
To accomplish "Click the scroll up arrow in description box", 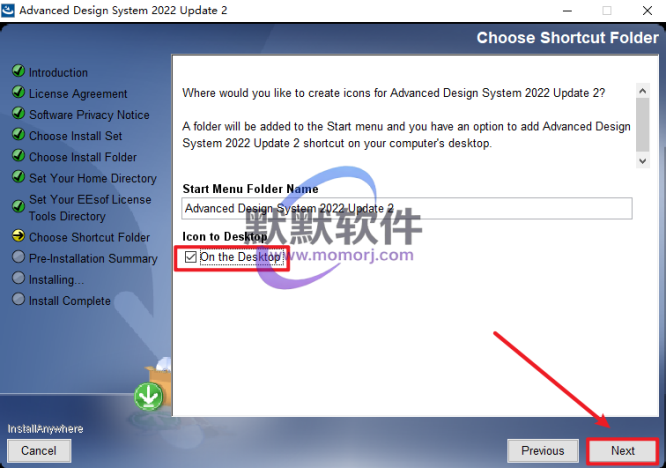I will point(643,91).
